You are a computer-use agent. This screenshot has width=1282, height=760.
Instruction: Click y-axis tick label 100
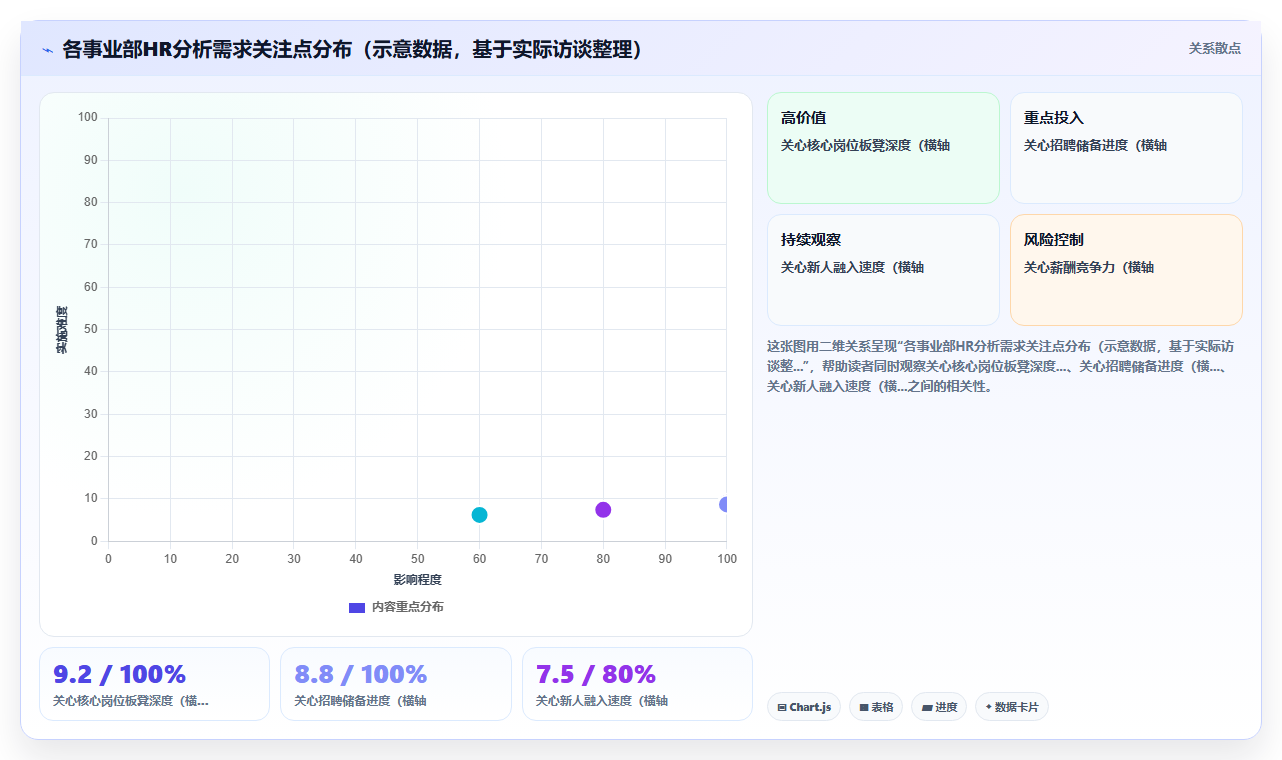[x=88, y=118]
